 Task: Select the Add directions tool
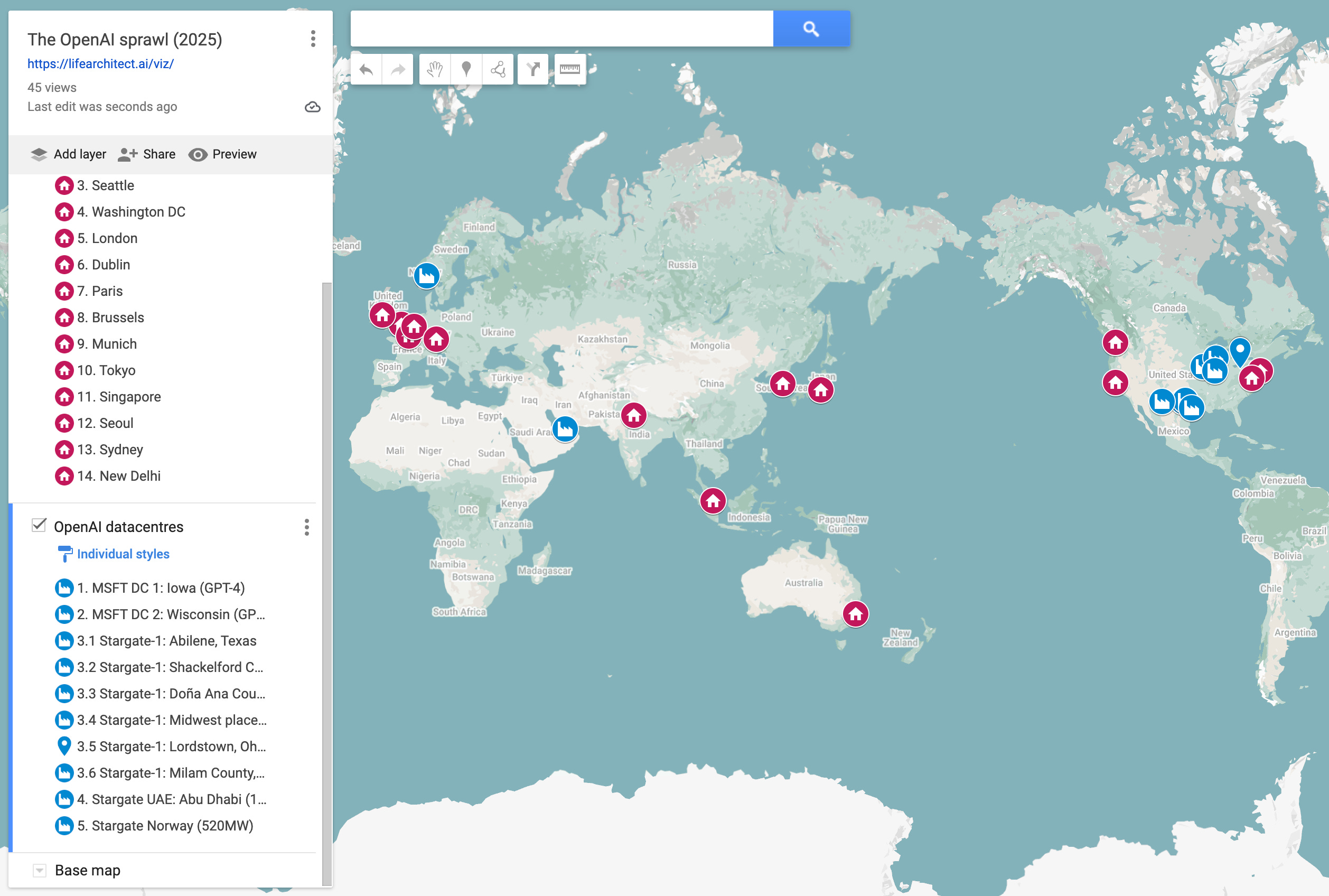click(x=533, y=70)
